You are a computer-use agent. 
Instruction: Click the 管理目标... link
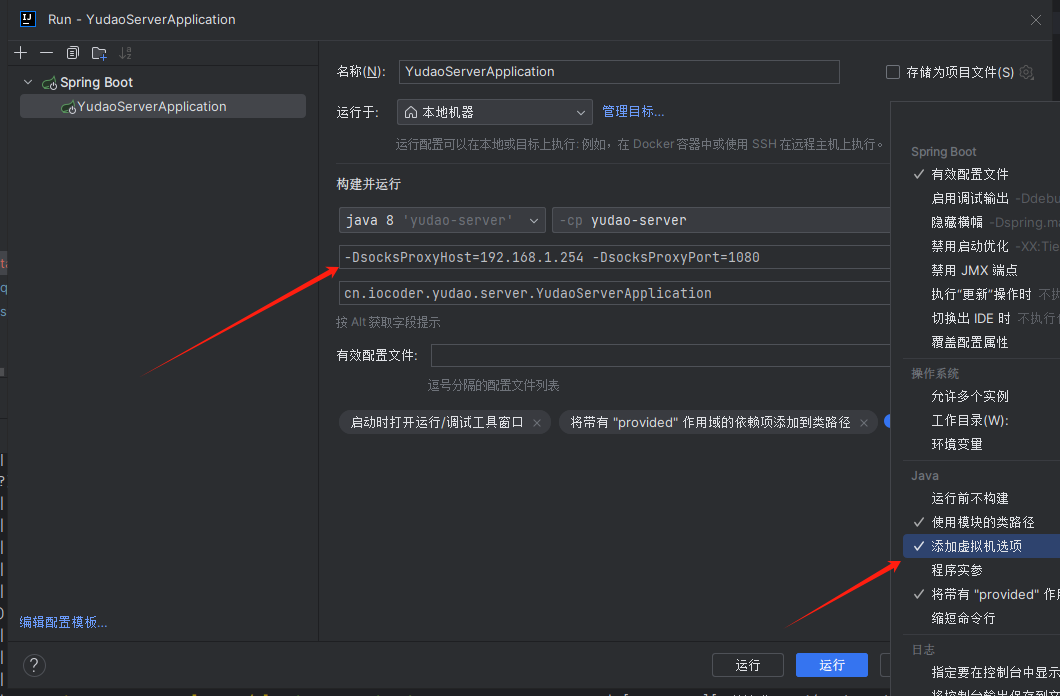click(632, 112)
